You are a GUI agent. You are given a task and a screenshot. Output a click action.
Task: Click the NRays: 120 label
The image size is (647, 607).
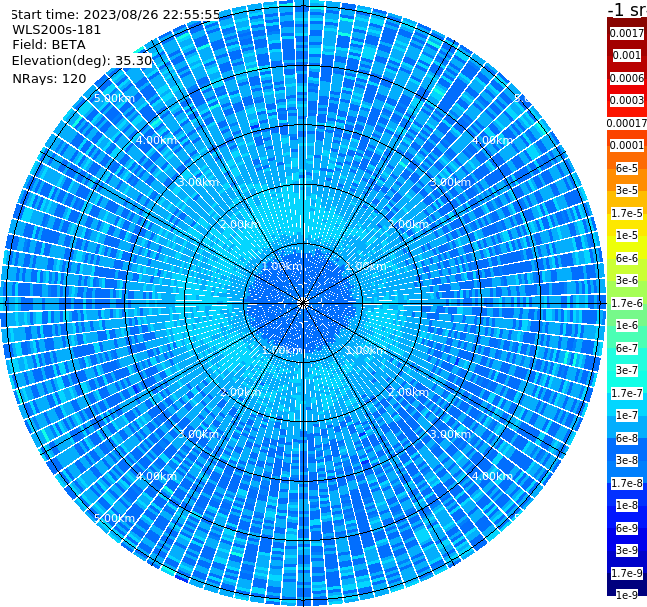(x=49, y=78)
